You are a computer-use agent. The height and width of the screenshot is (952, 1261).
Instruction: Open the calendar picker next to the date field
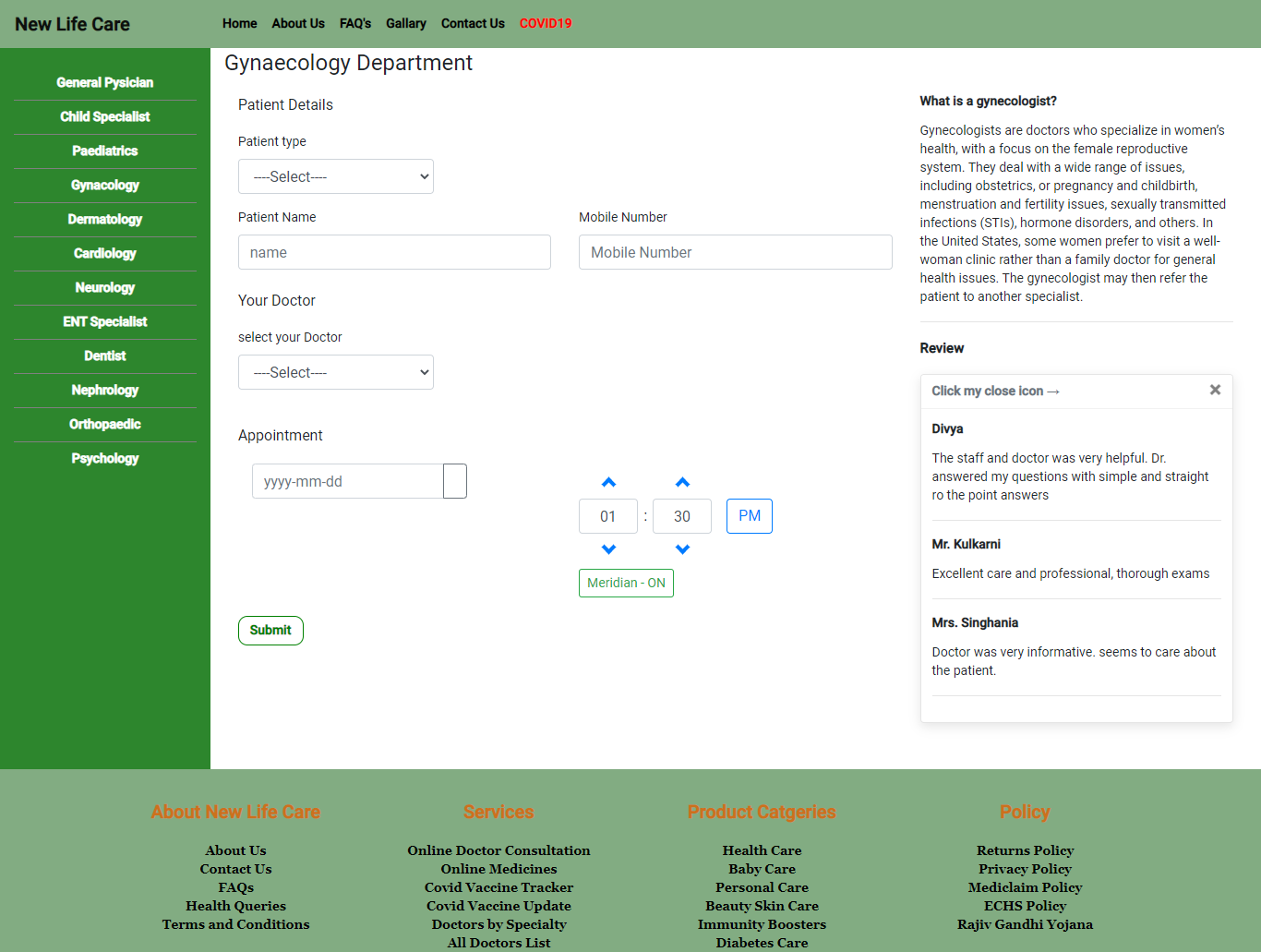[455, 481]
